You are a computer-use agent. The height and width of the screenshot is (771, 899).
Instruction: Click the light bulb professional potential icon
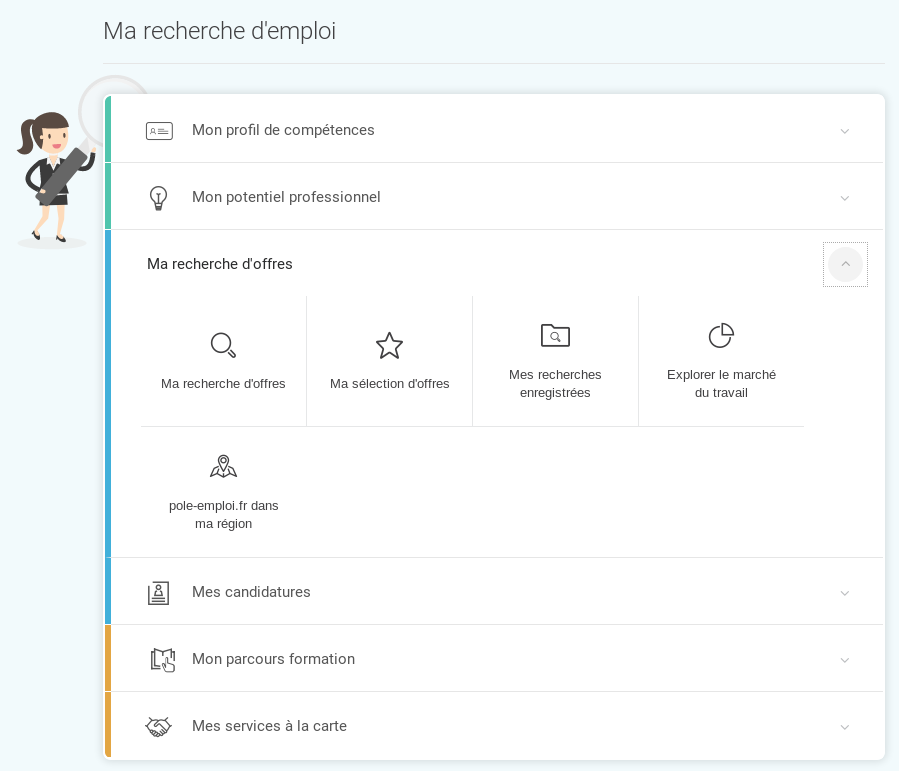[x=158, y=198]
